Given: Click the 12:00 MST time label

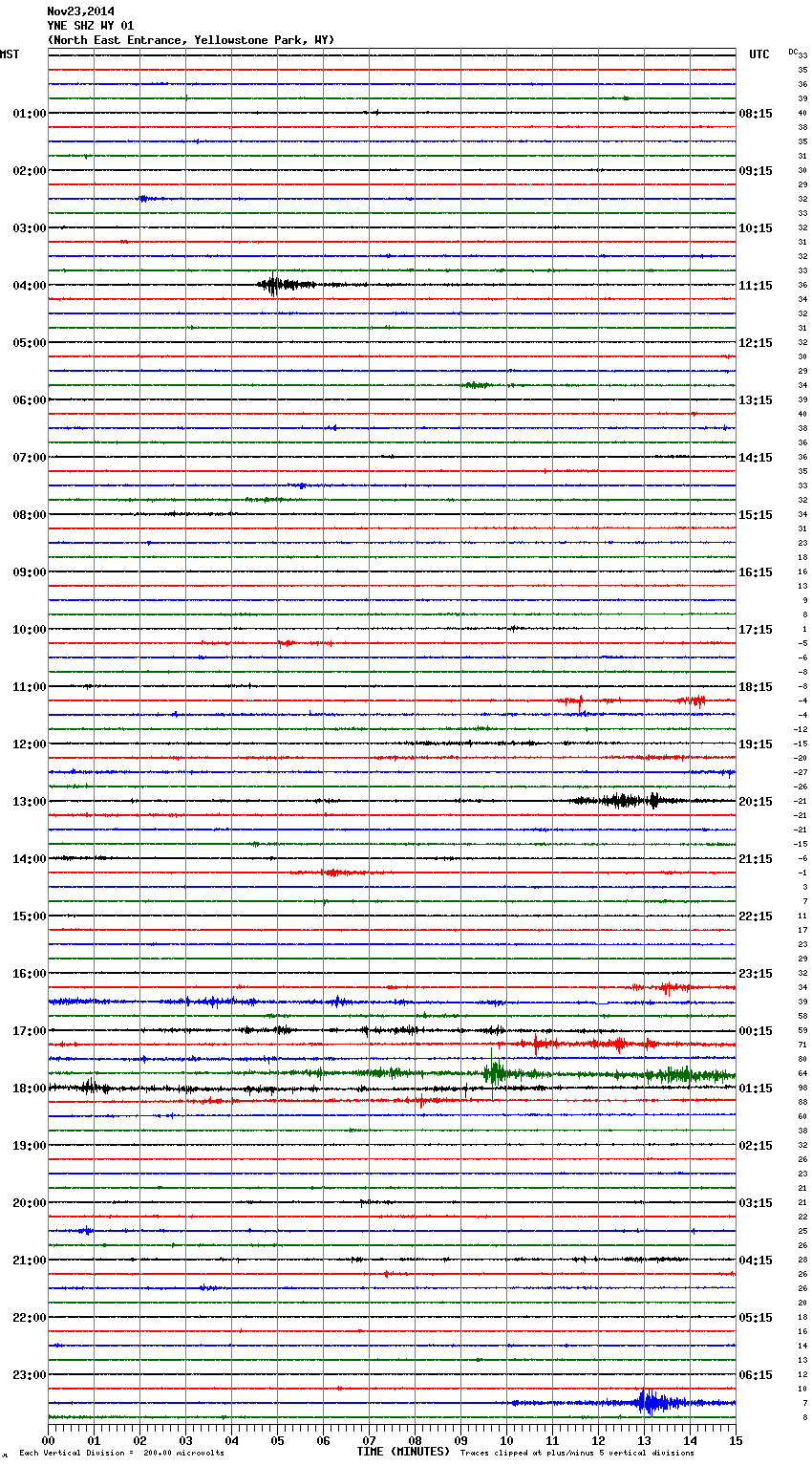Looking at the screenshot, I should [x=29, y=744].
